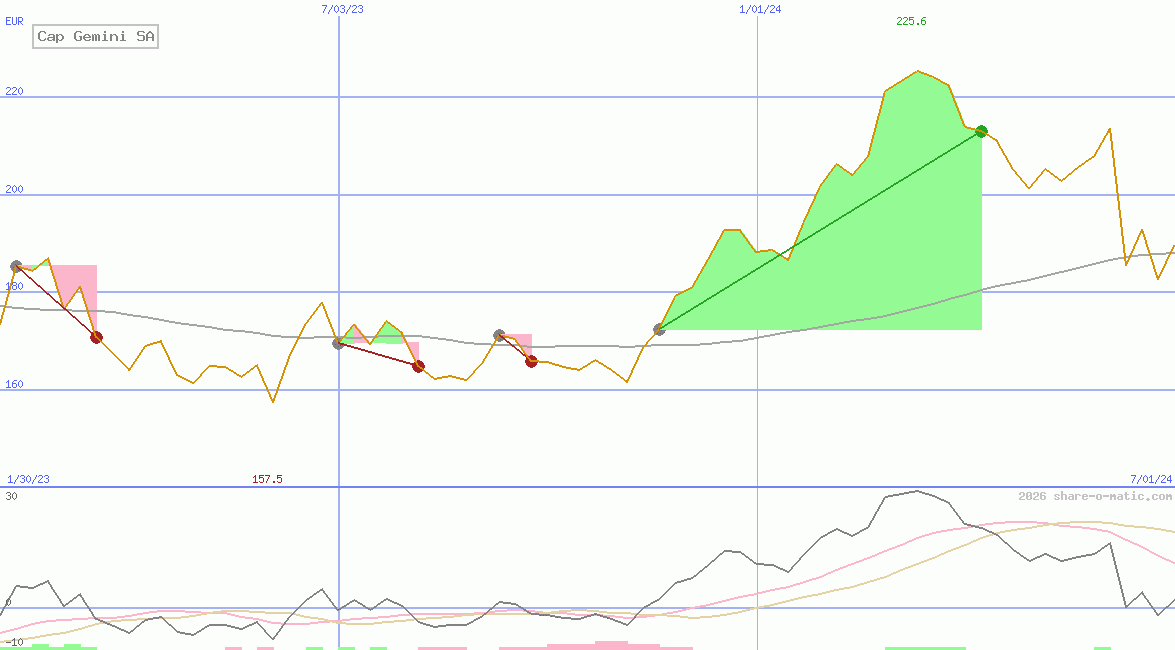
Task: Click the 7/01/24 end date label
Action: (x=1150, y=479)
